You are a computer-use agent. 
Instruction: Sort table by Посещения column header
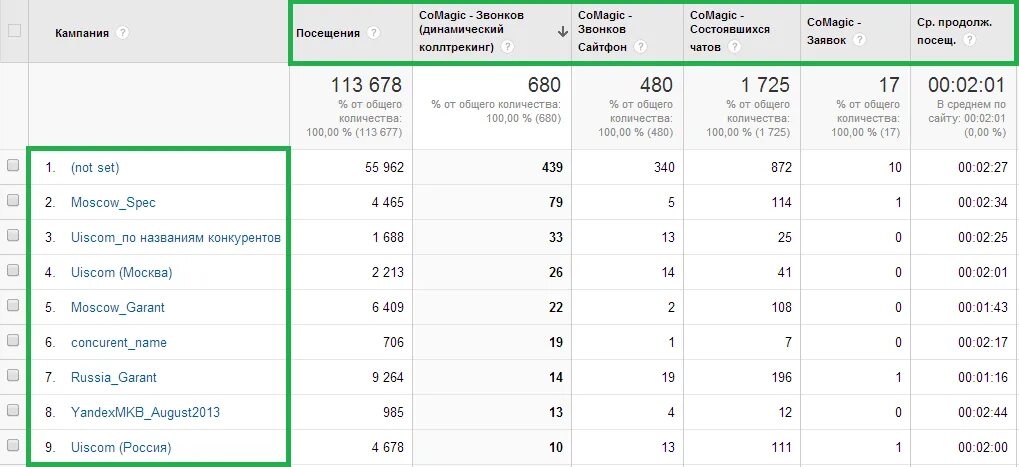point(328,32)
